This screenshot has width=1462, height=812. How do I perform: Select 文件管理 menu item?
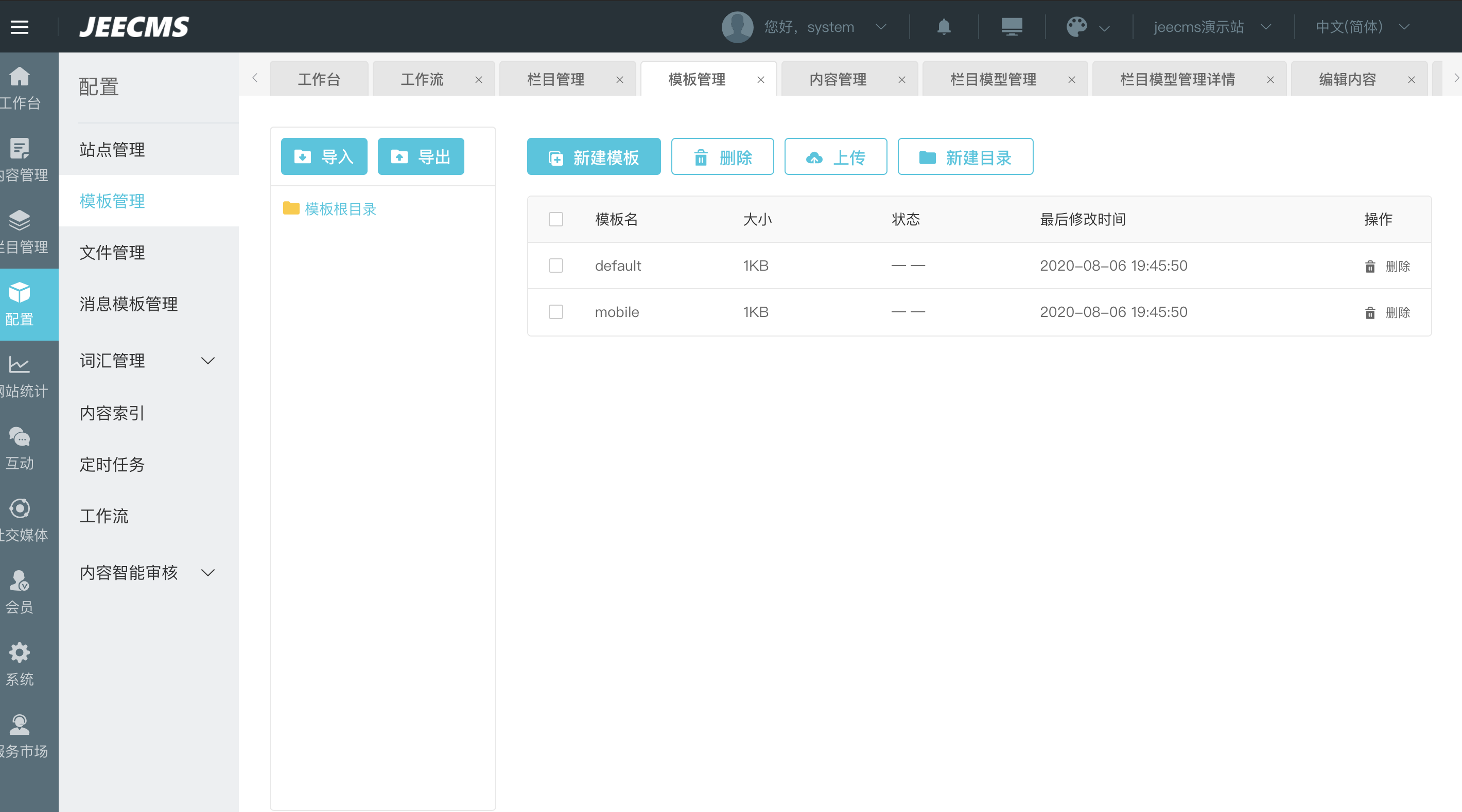tap(112, 253)
